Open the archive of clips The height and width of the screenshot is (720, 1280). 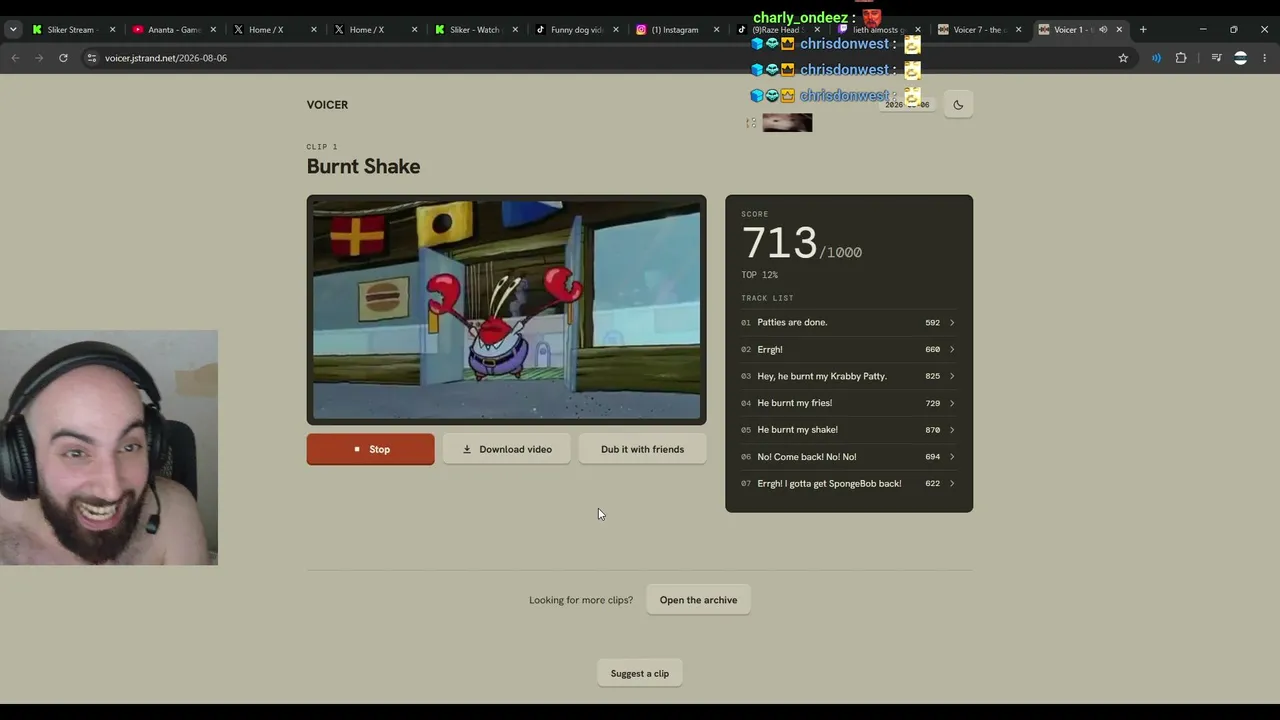tap(698, 600)
